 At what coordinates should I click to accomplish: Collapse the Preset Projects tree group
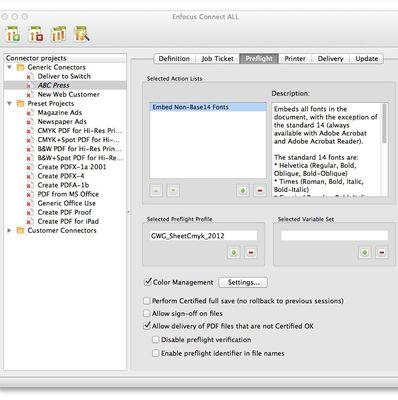[x=10, y=104]
